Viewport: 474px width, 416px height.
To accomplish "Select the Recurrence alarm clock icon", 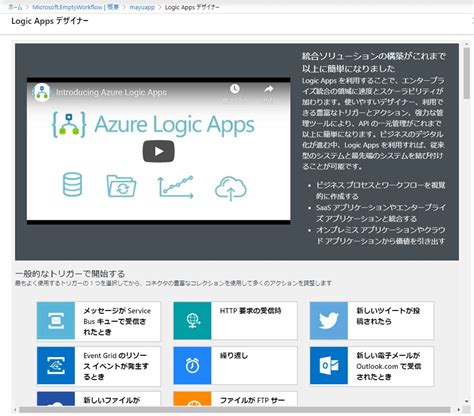I will [192, 365].
